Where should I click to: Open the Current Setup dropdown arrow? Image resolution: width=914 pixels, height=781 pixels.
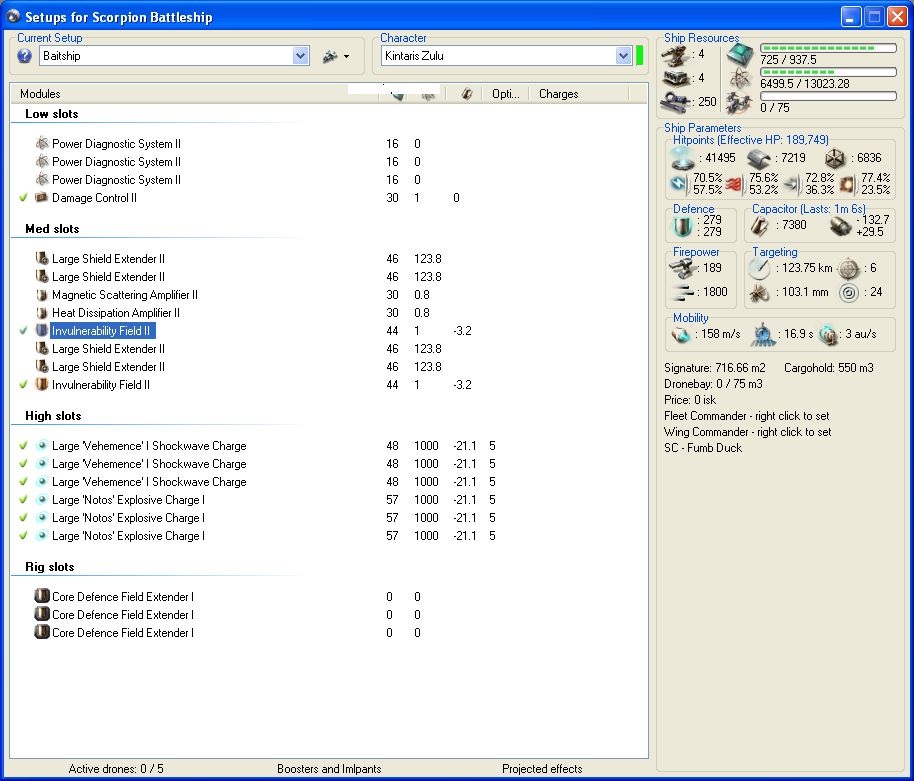click(x=300, y=56)
